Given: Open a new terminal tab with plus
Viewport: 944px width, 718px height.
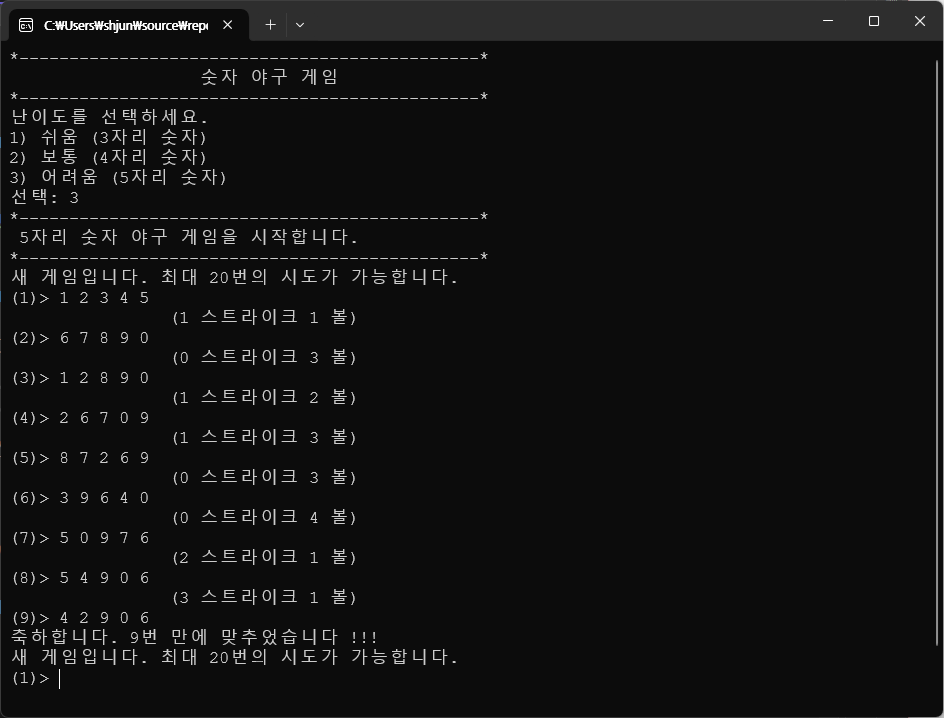Looking at the screenshot, I should coord(270,25).
